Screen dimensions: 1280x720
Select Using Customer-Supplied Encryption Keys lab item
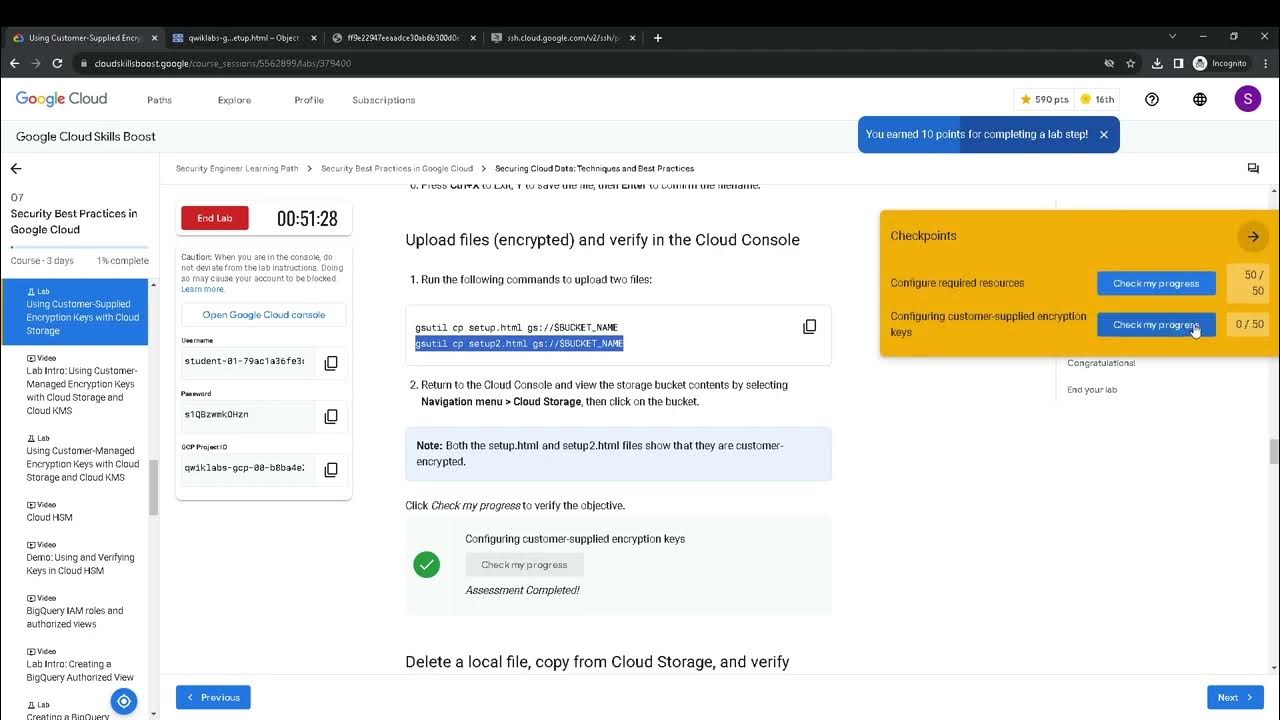[74, 312]
